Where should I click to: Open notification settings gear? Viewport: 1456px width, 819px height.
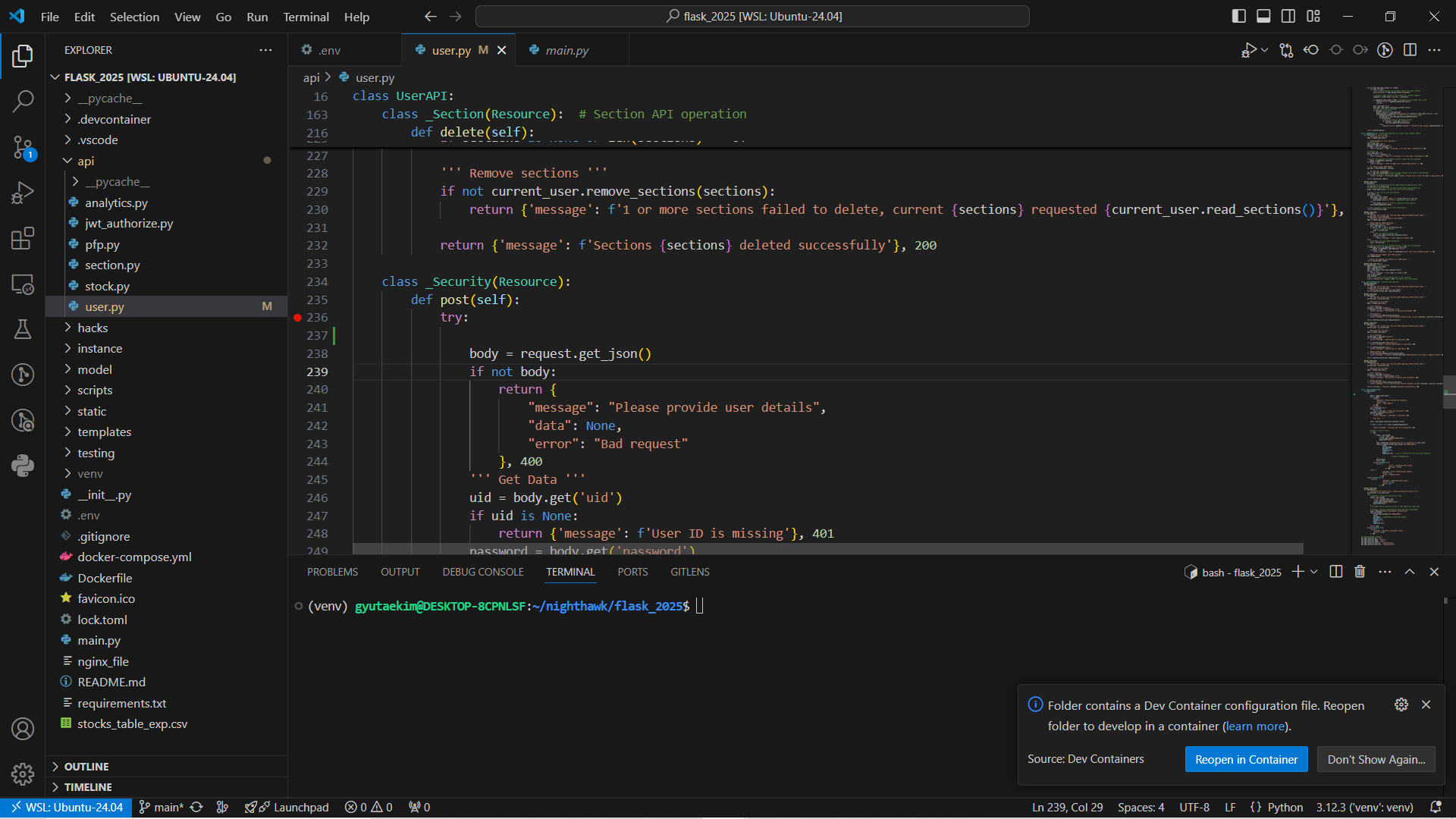(1401, 704)
